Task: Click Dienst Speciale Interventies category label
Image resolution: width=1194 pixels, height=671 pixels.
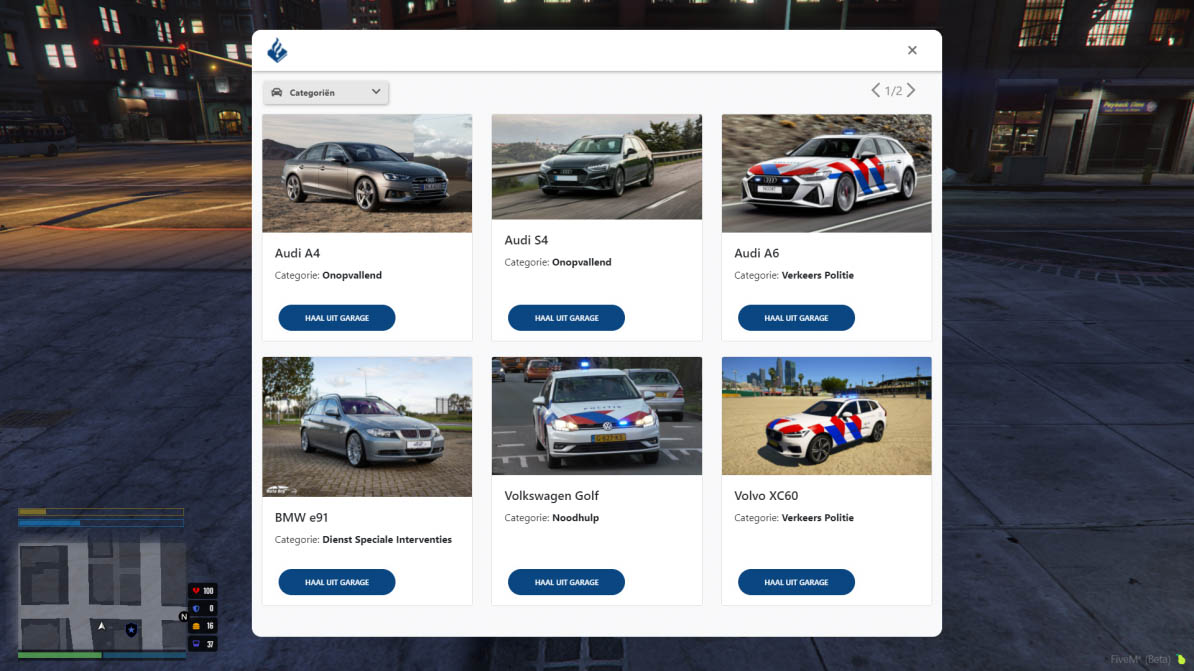Action: (387, 539)
